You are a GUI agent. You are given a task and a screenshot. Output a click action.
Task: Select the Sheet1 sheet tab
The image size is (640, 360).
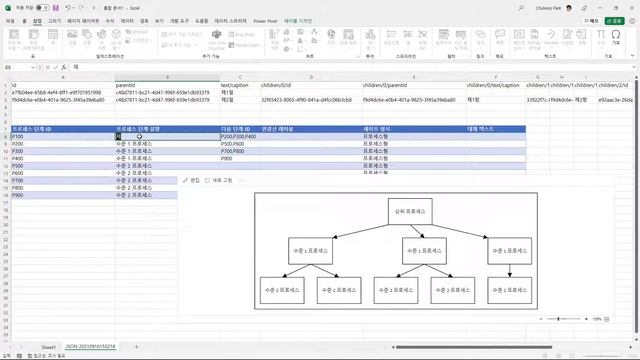click(49, 347)
